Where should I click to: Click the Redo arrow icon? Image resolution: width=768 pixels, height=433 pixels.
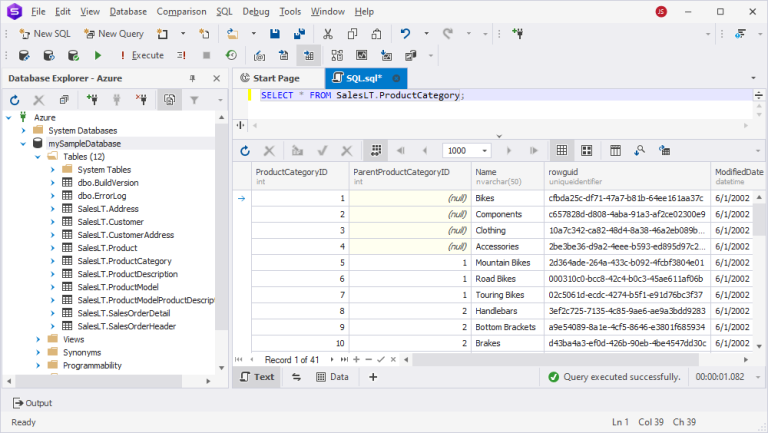tap(448, 34)
